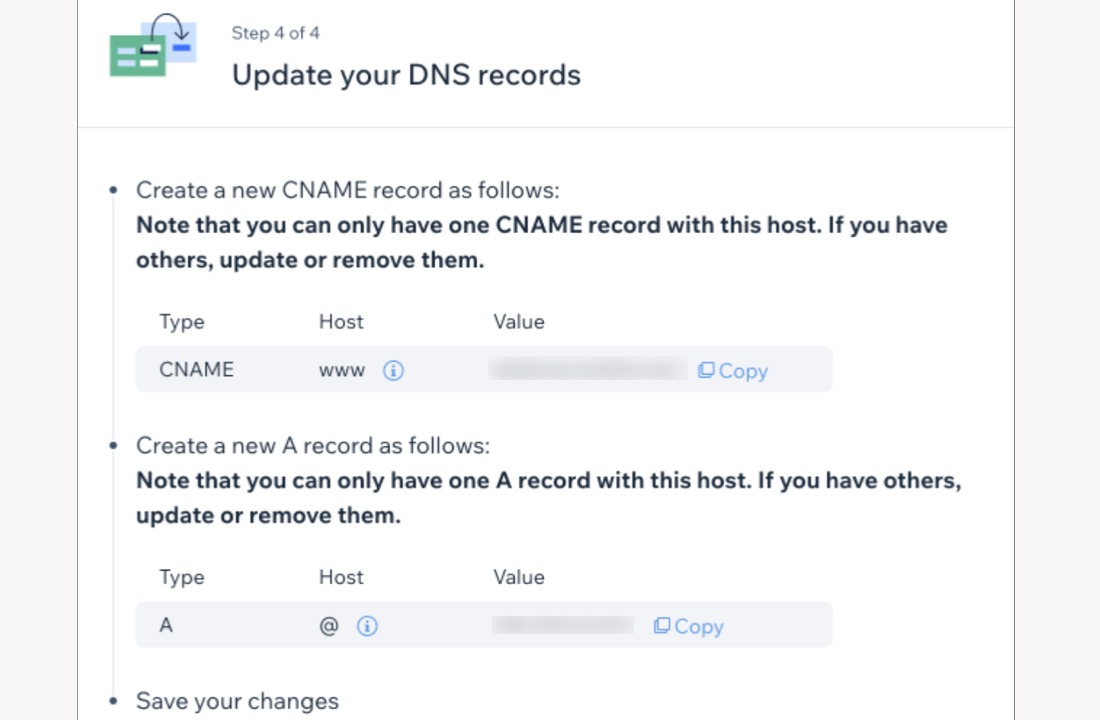Select the A record row
Screen dimensions: 1100x720
(x=484, y=626)
